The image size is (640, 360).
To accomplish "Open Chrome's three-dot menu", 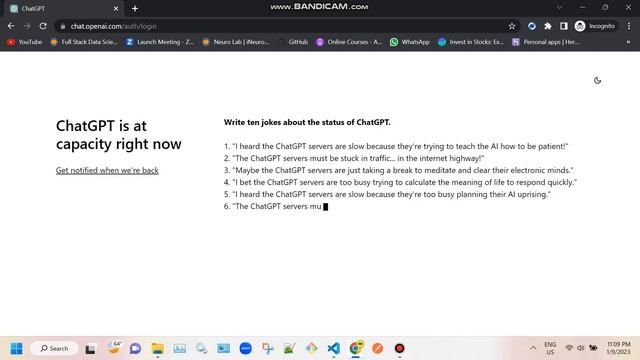I will [629, 26].
